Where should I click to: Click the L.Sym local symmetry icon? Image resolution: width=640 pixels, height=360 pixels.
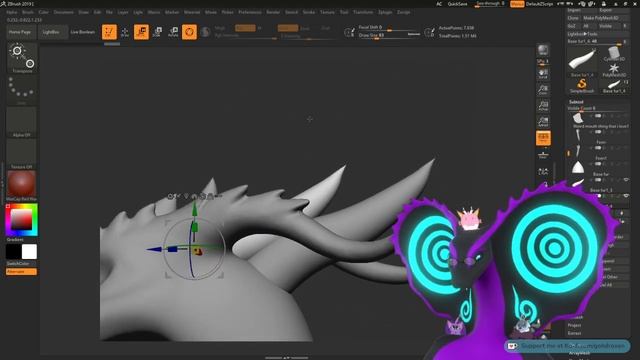click(x=543, y=172)
